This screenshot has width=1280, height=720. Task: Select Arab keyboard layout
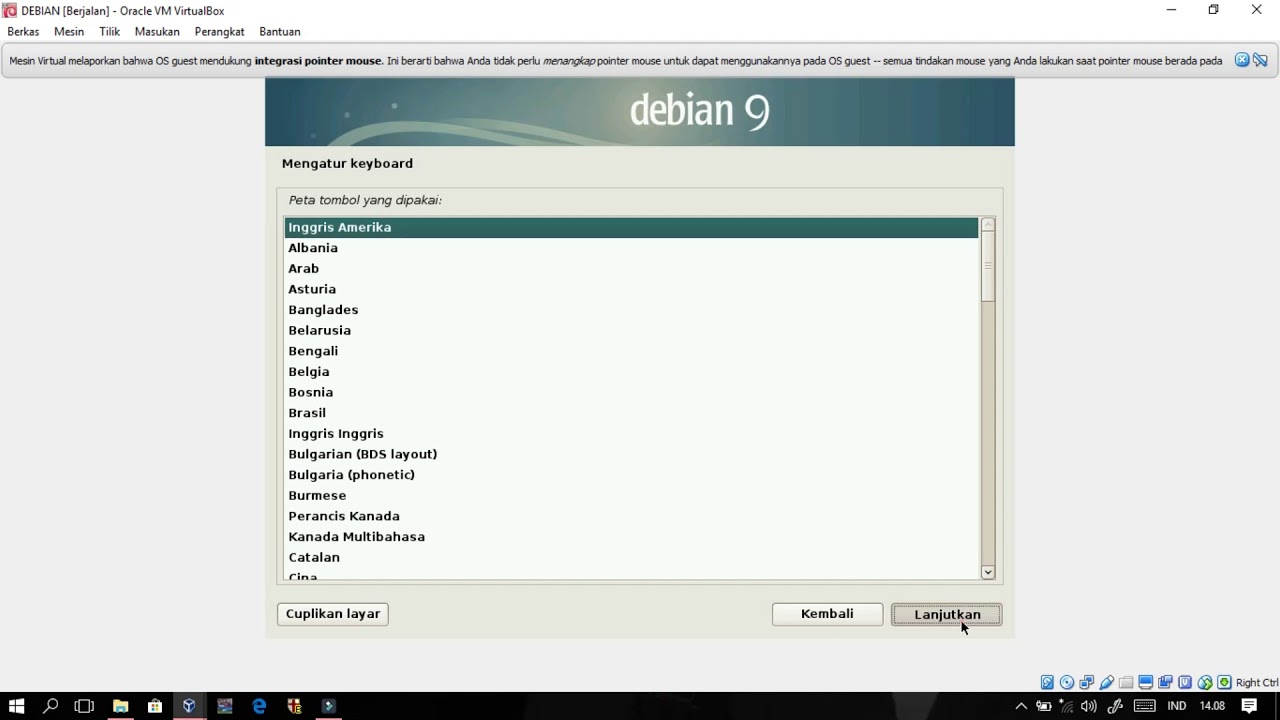click(631, 268)
